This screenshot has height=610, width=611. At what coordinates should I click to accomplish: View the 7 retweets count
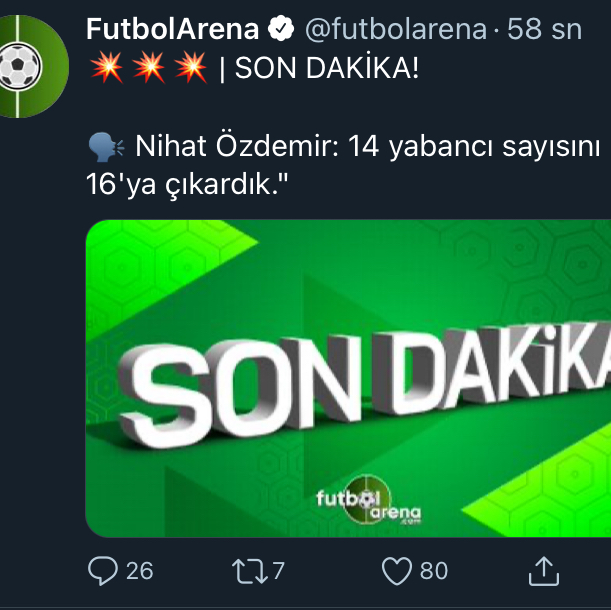pyautogui.click(x=278, y=570)
